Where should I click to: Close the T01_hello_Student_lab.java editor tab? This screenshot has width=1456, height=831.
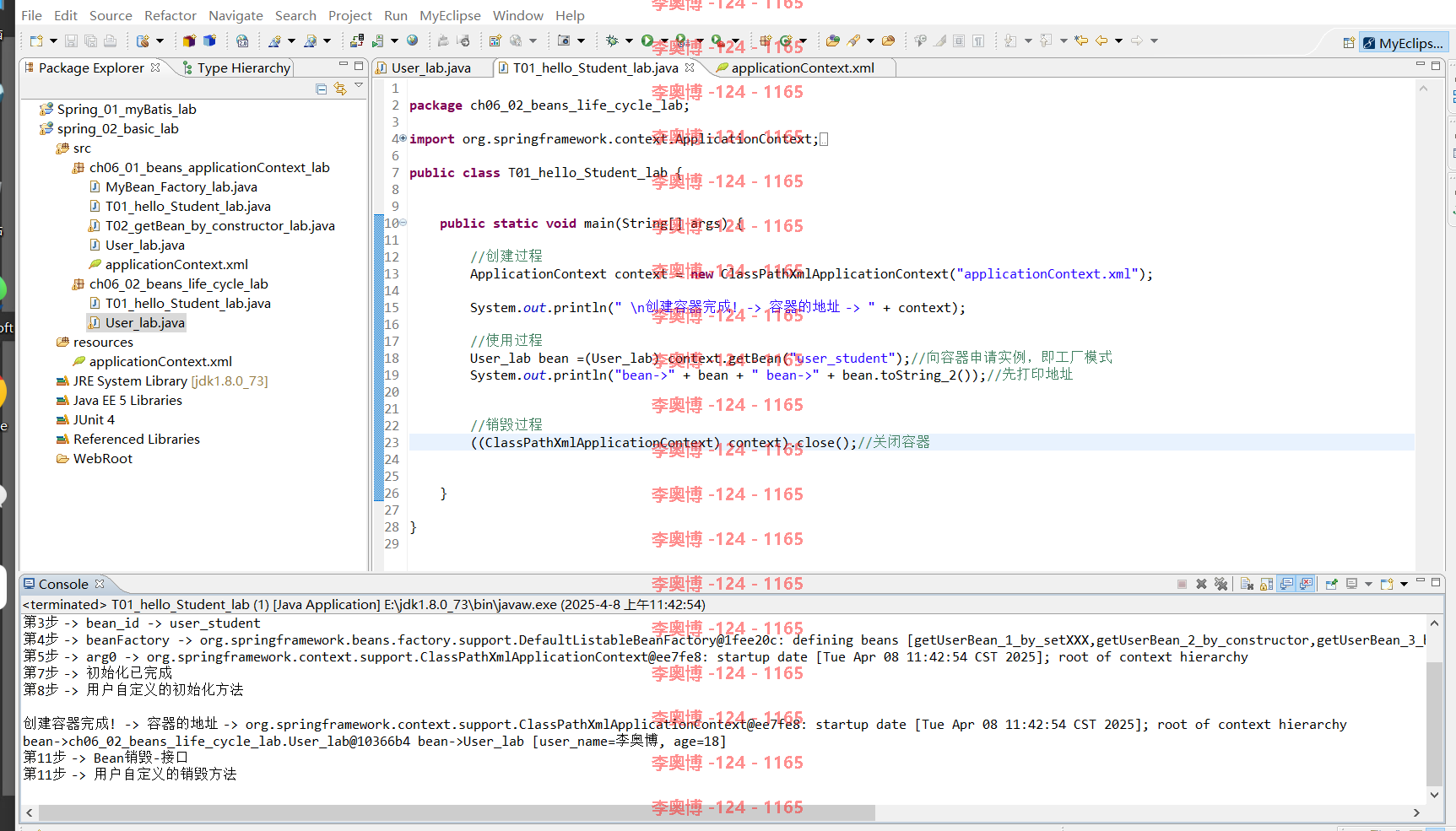point(690,67)
